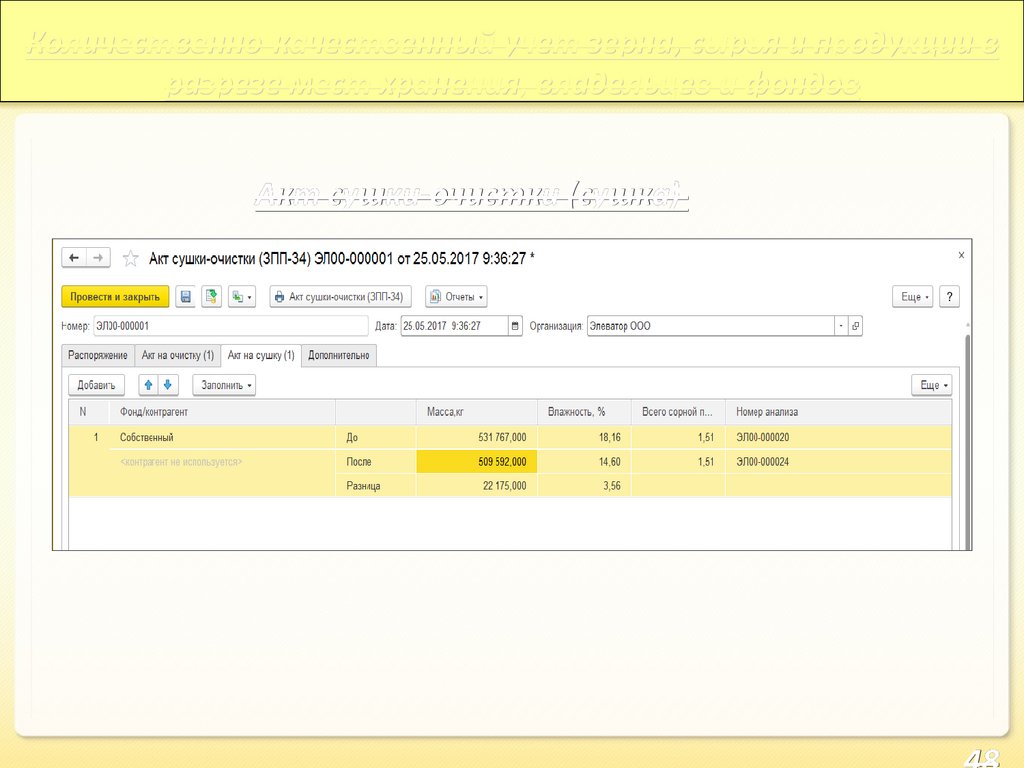Screen dimensions: 1024x768
Task: Open the create-based-on icon dropdown
Action: point(242,297)
